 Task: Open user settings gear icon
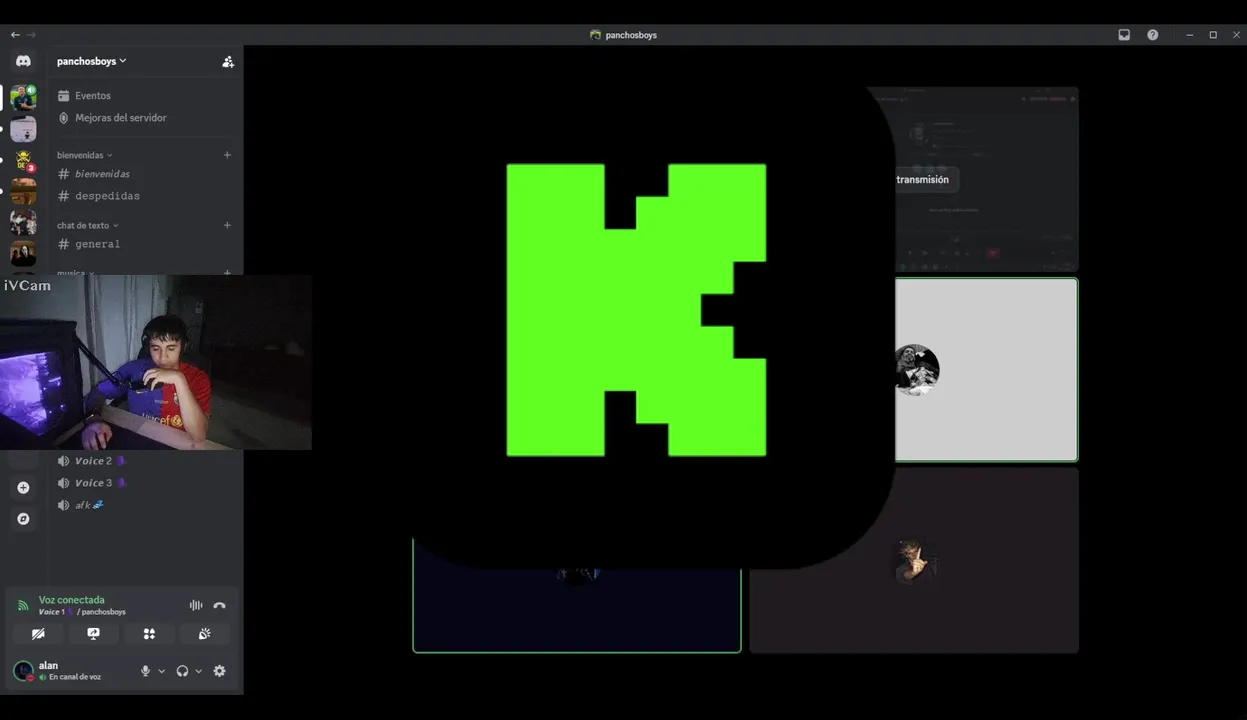pos(219,671)
